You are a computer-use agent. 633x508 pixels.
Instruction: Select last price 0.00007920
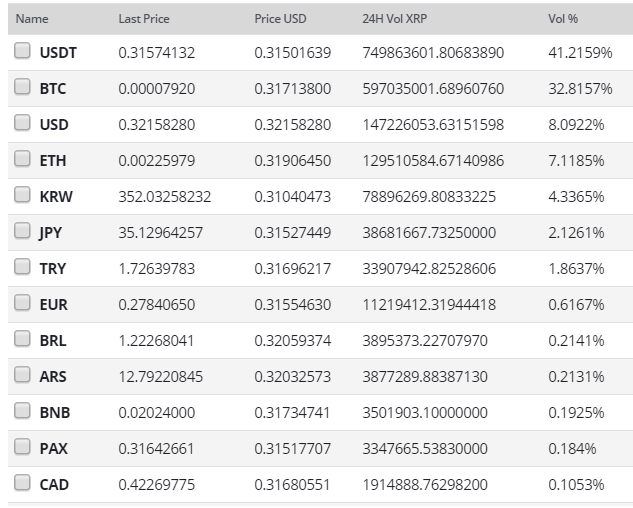(x=157, y=89)
